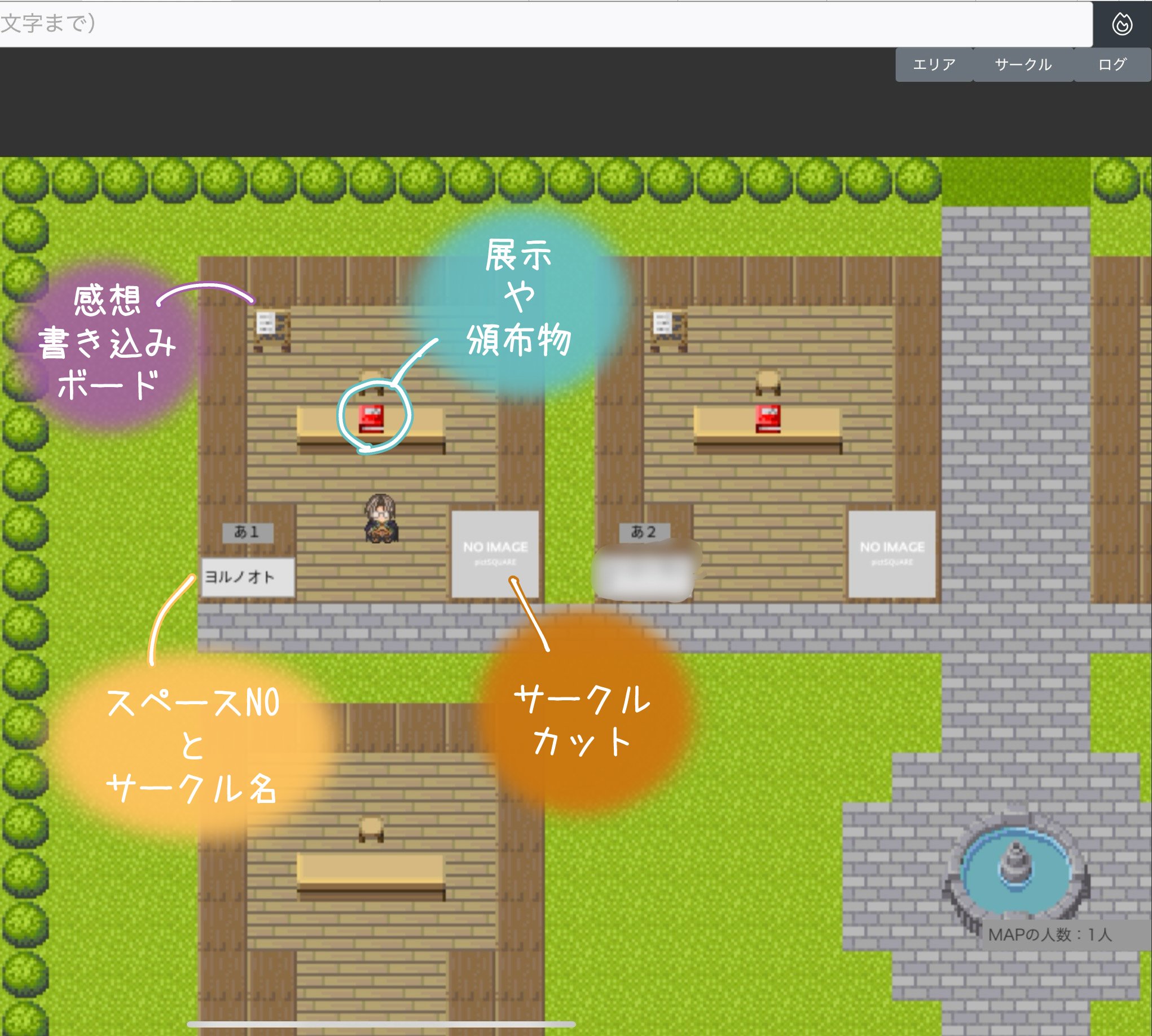
Task: Show the ログ panel
Action: click(x=1112, y=64)
